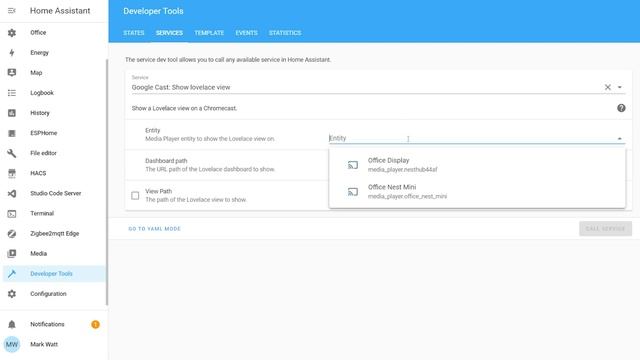Click the Notifications bell icon
This screenshot has height=360, width=640.
click(12, 324)
